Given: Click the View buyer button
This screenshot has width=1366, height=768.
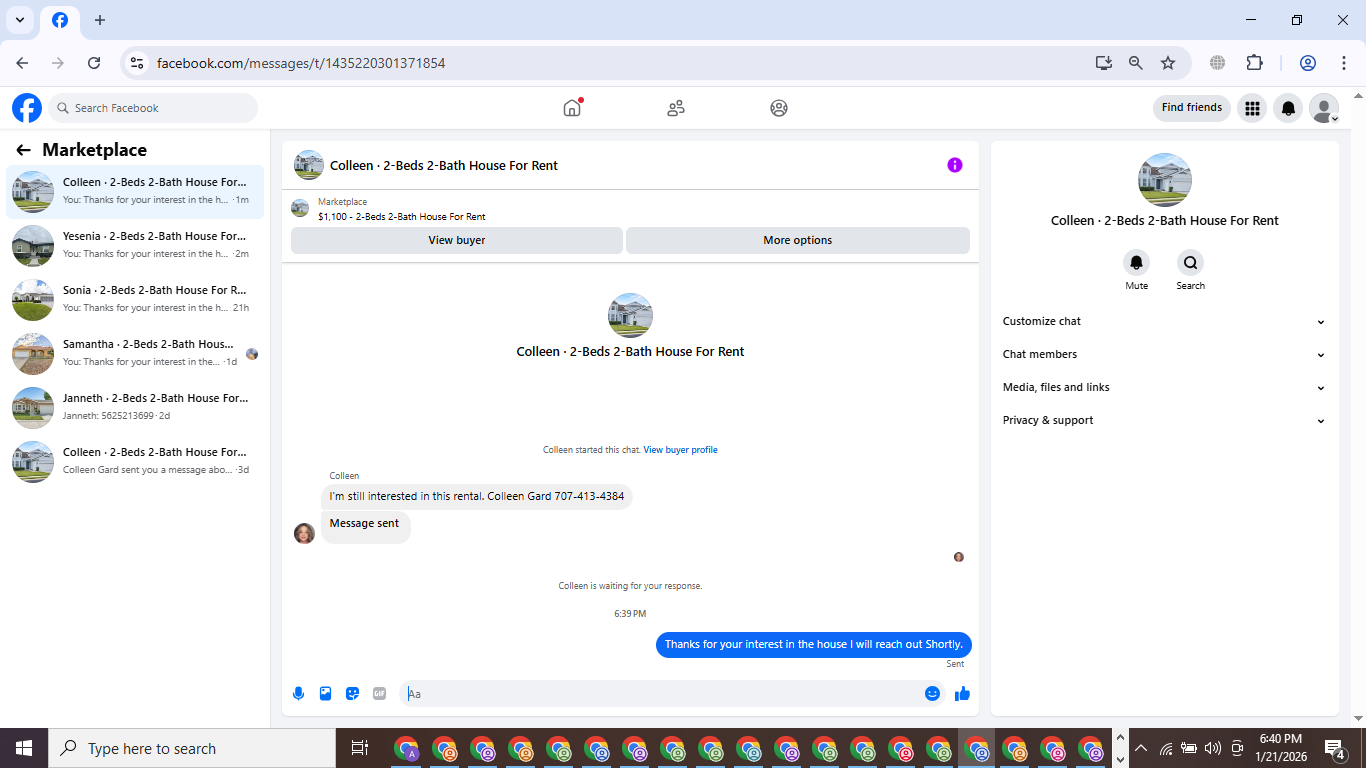Looking at the screenshot, I should [457, 240].
